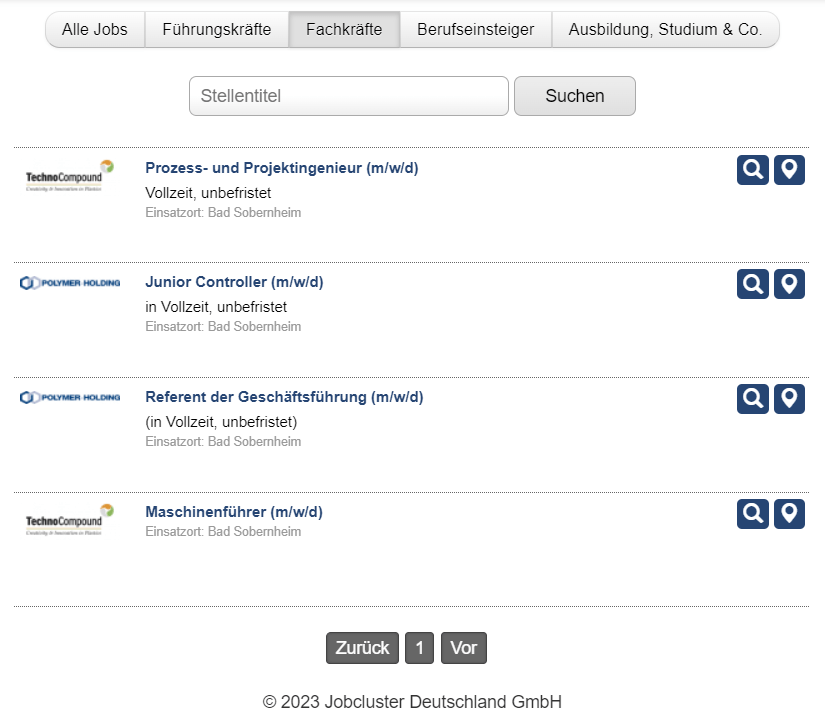
Task: Click magnifier icon for Referent der Geschäftsführung
Action: coord(752,399)
